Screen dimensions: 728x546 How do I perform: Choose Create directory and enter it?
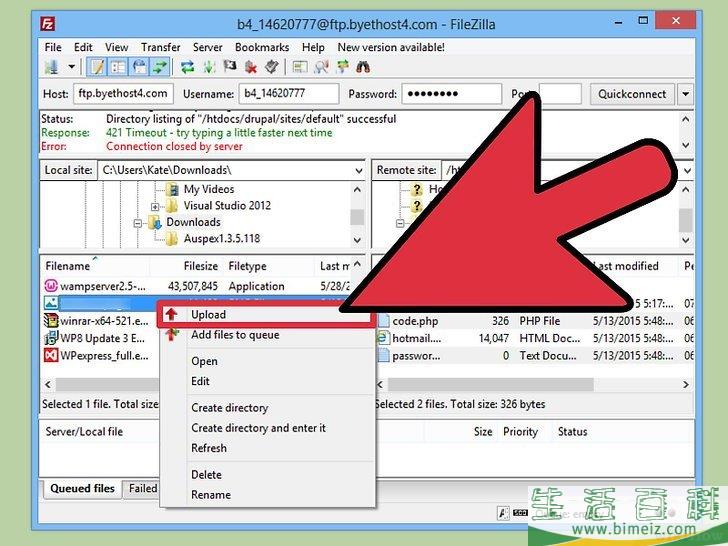pyautogui.click(x=267, y=428)
